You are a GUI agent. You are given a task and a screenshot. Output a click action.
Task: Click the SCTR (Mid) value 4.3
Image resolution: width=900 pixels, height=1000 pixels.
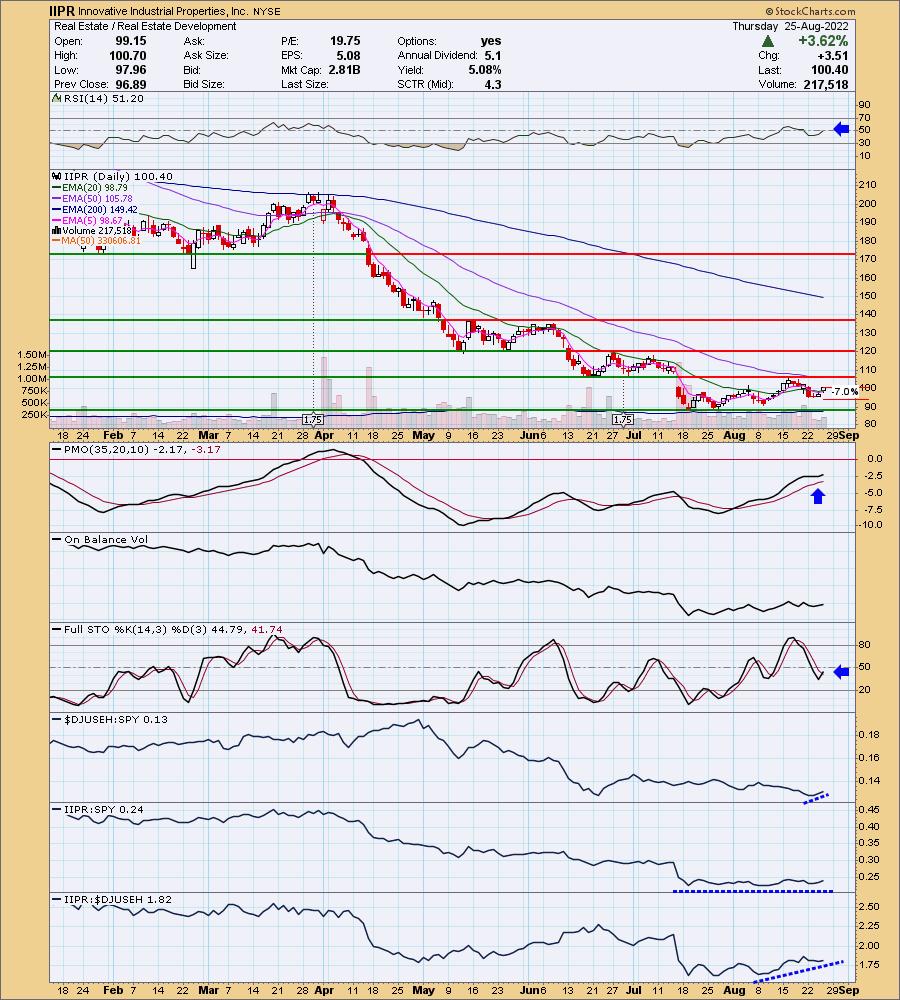pos(493,84)
